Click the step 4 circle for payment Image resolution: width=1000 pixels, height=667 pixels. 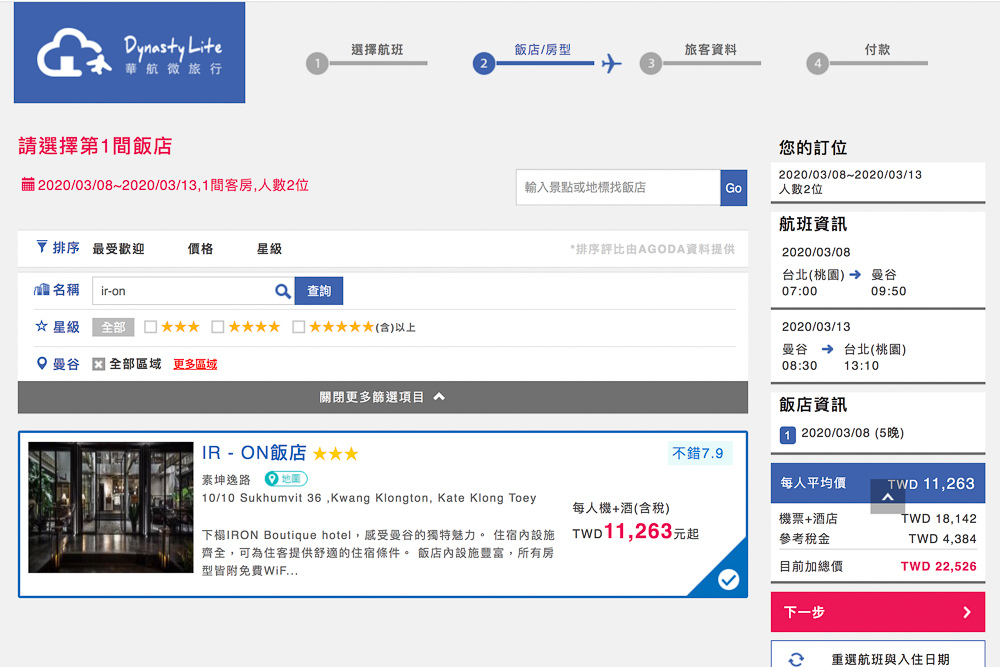point(818,63)
